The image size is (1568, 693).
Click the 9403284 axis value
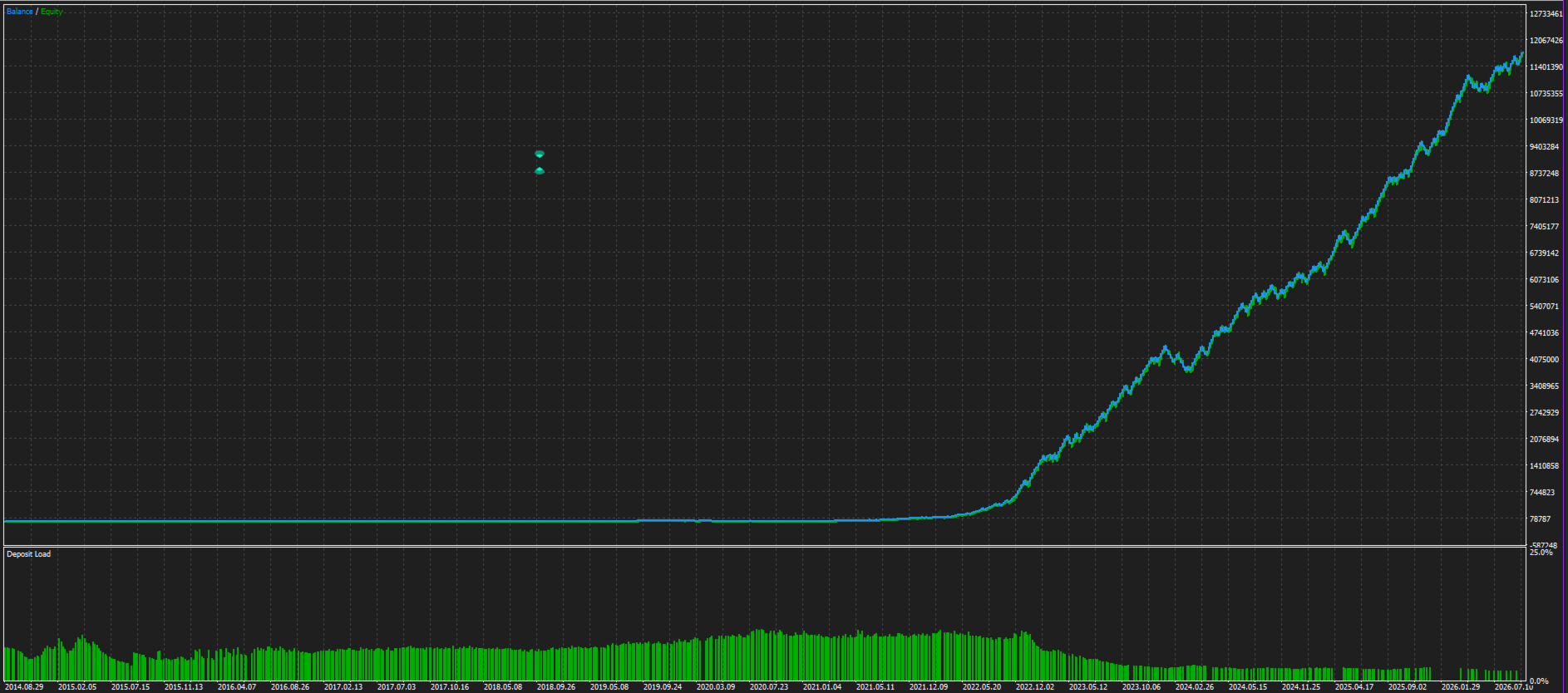coord(1545,147)
